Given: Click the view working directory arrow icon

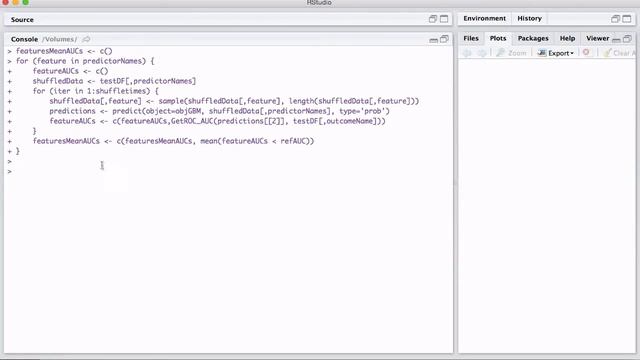Looking at the screenshot, I should click(x=86, y=39).
